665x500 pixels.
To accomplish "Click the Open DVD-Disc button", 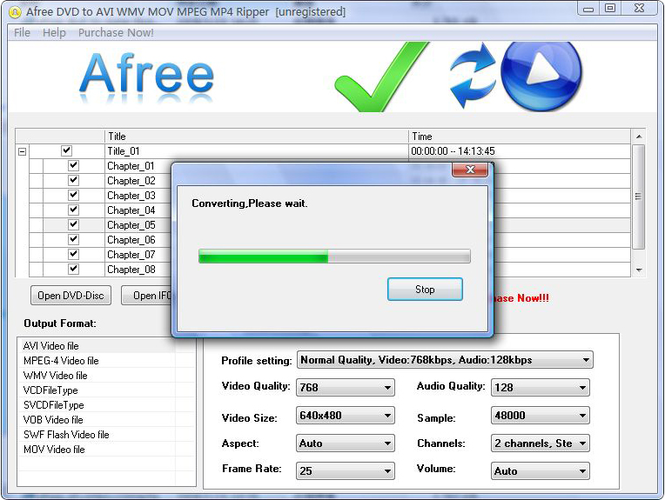I will pos(71,295).
